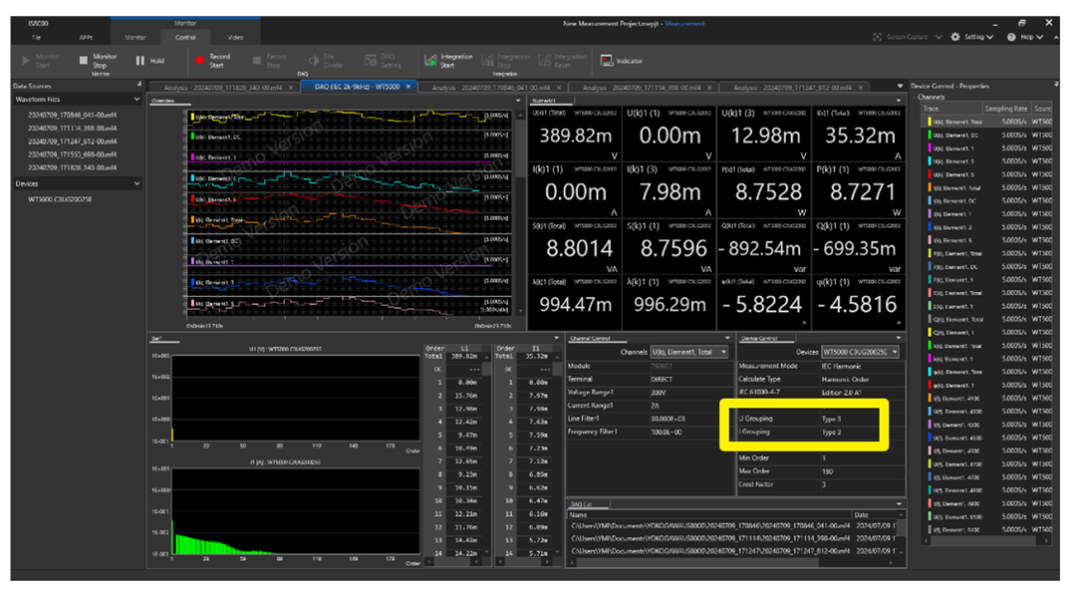Click the Measurement Mode IEC Harmonic value
Viewport: 1080px width, 592px height.
(x=841, y=366)
